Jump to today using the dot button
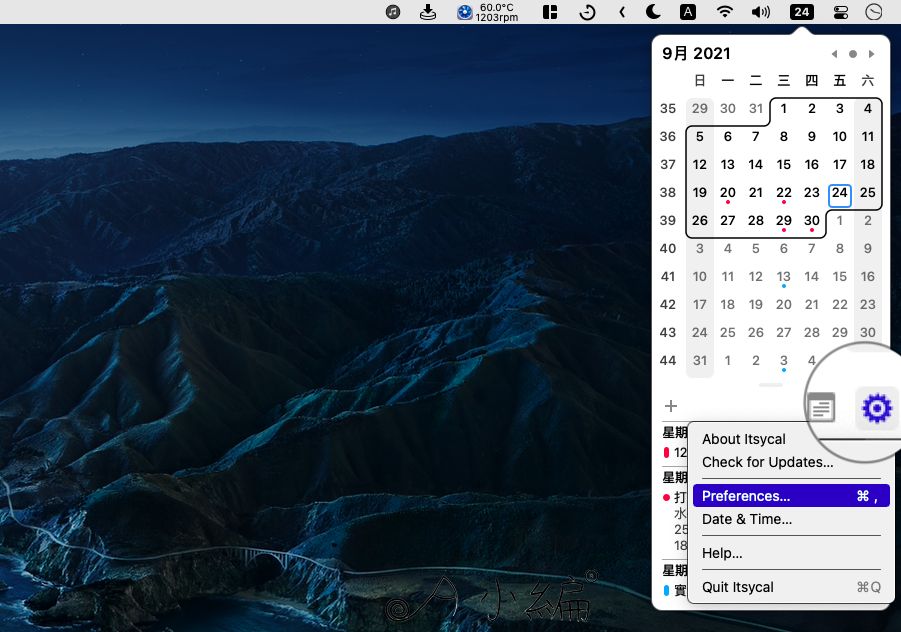Image resolution: width=901 pixels, height=632 pixels. click(853, 54)
